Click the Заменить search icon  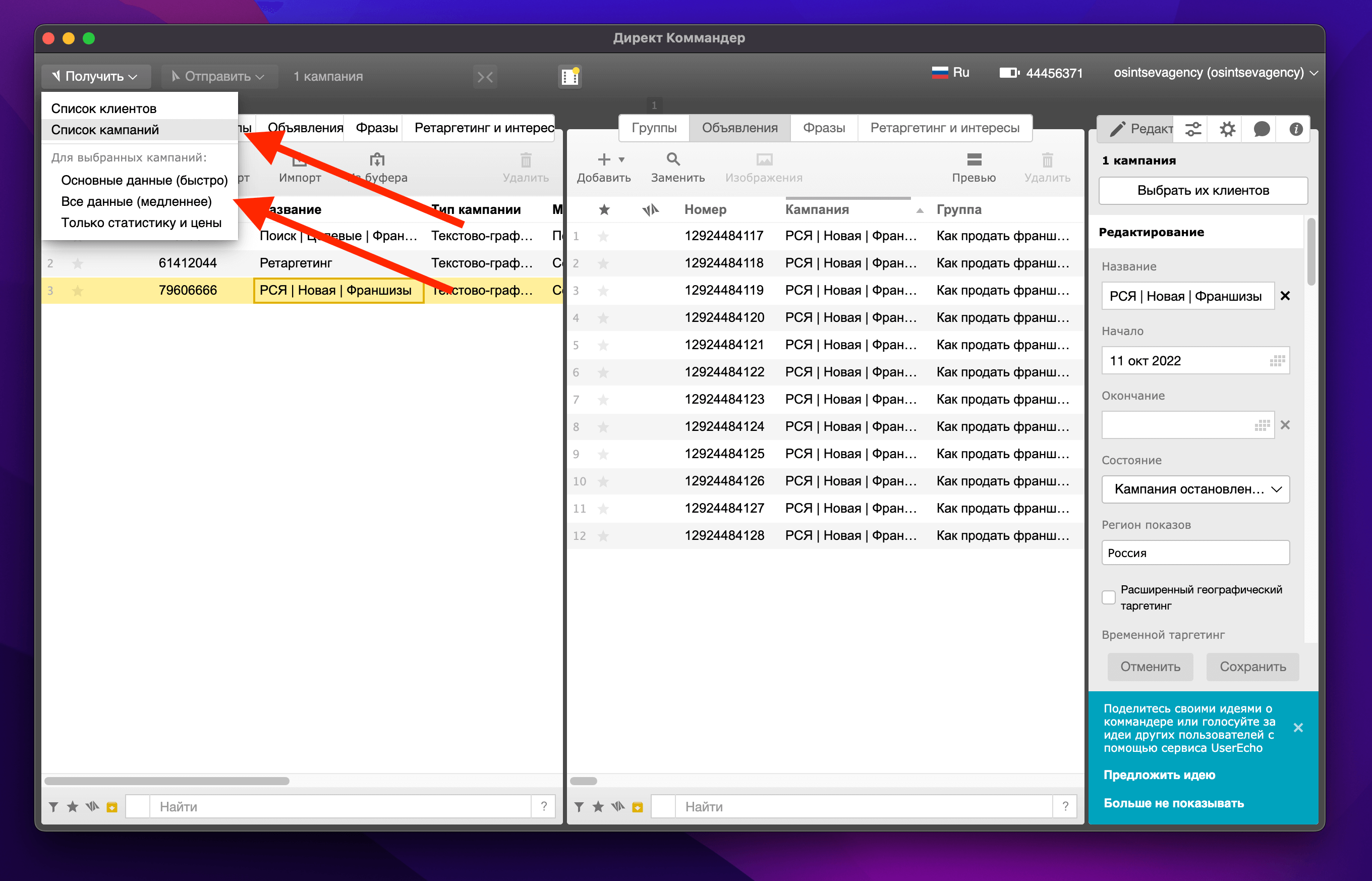(673, 159)
